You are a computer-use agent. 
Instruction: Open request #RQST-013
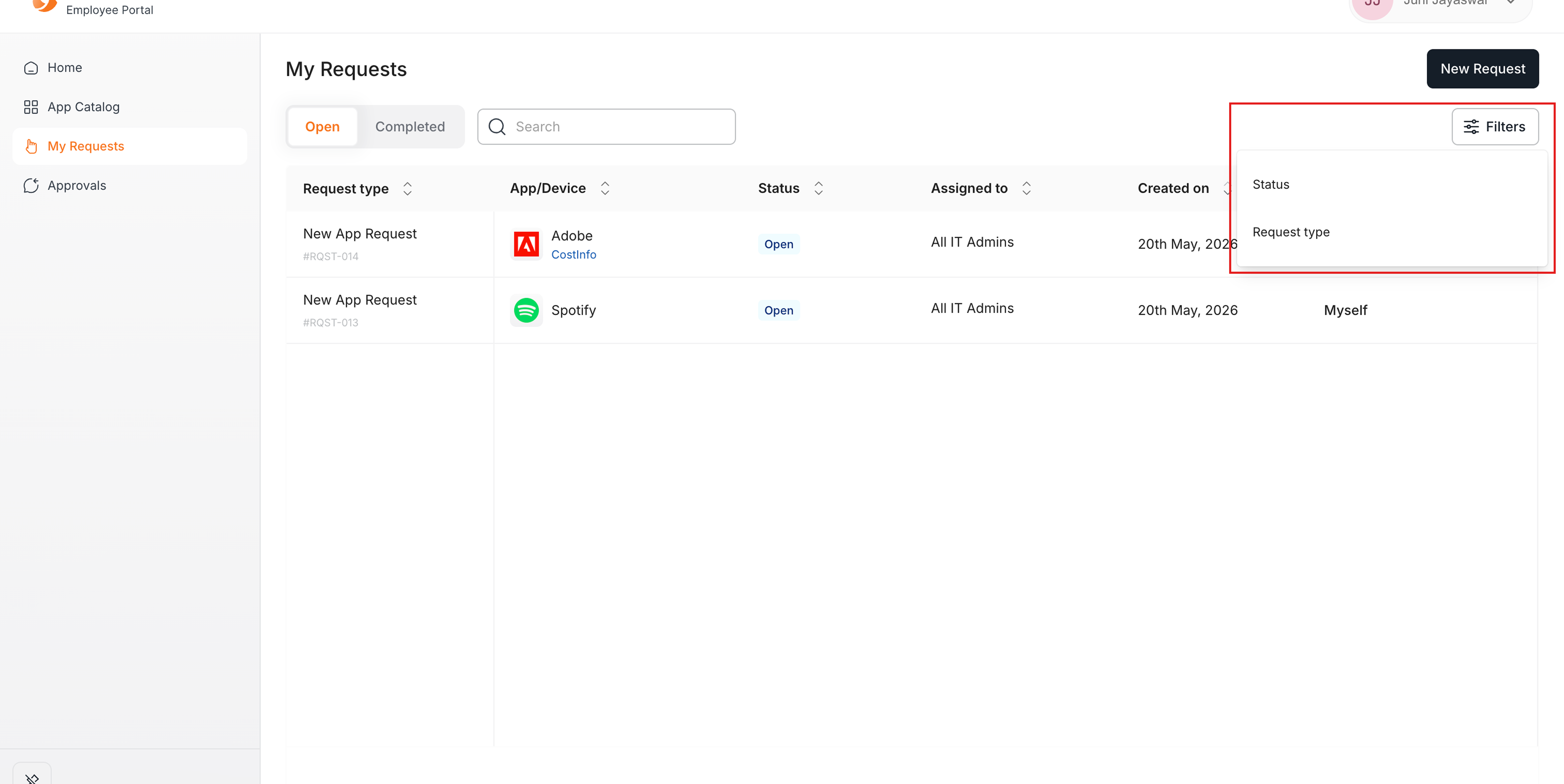coord(331,323)
